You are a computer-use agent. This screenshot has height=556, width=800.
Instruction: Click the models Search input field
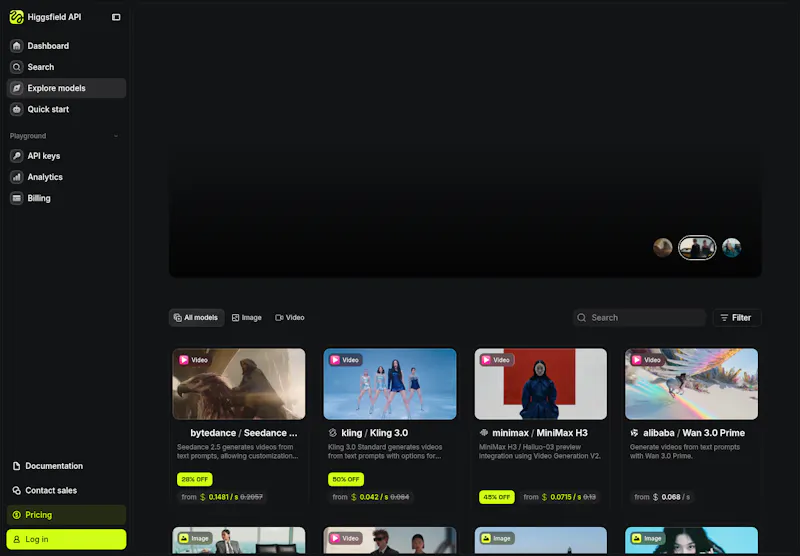(639, 318)
